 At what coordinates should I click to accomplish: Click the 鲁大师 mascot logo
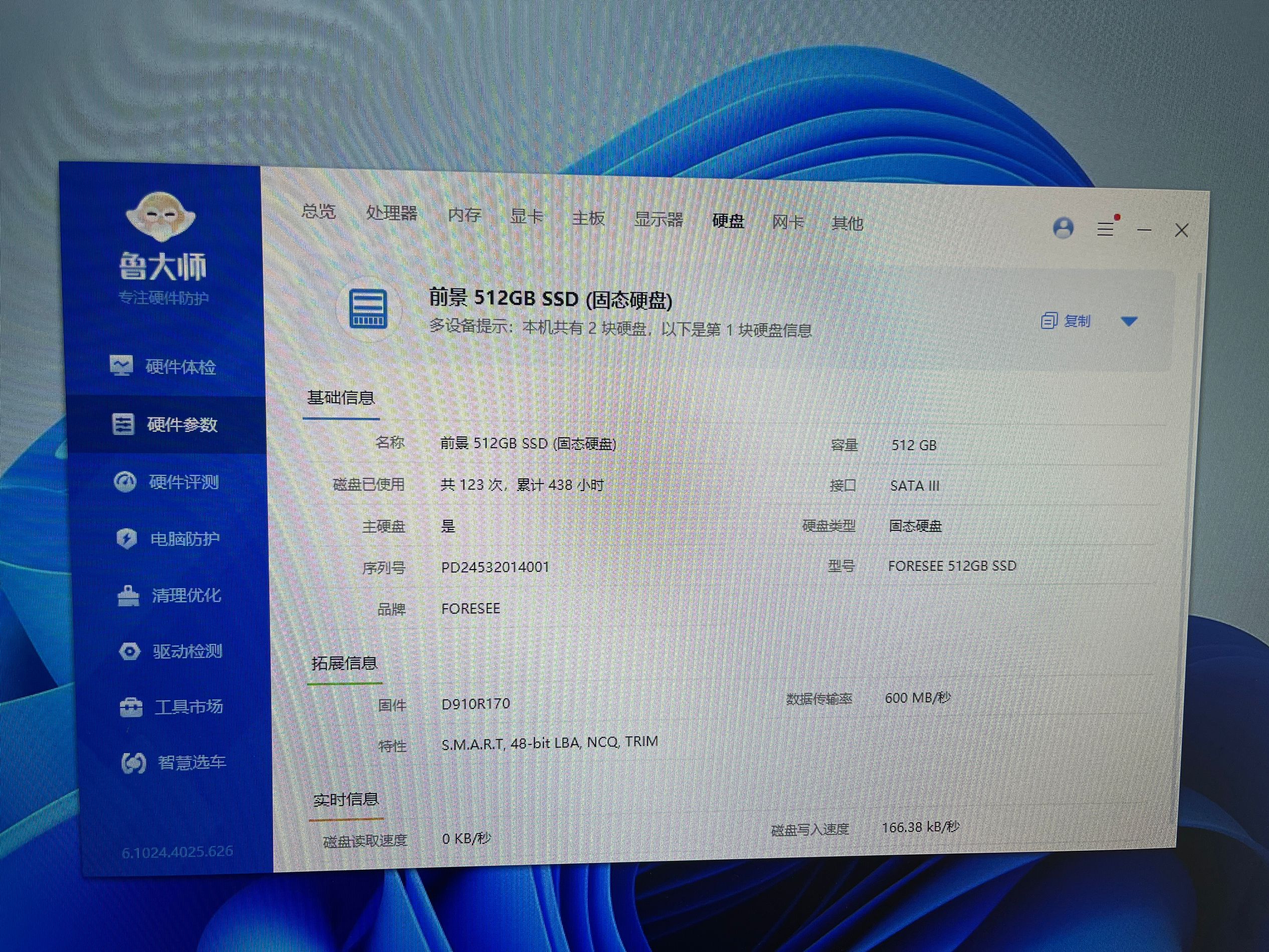click(161, 216)
